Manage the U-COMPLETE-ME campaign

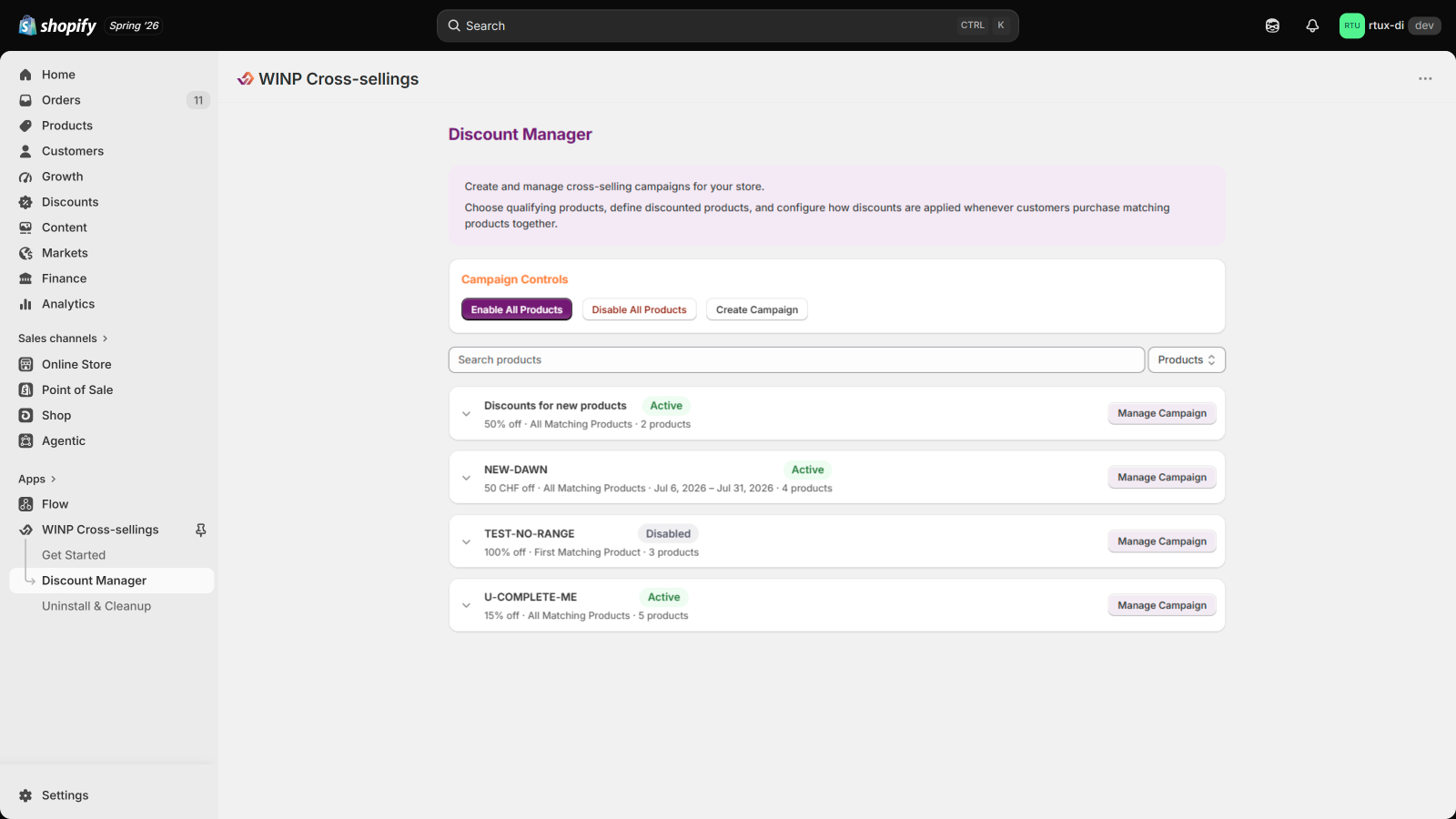[x=1162, y=605]
